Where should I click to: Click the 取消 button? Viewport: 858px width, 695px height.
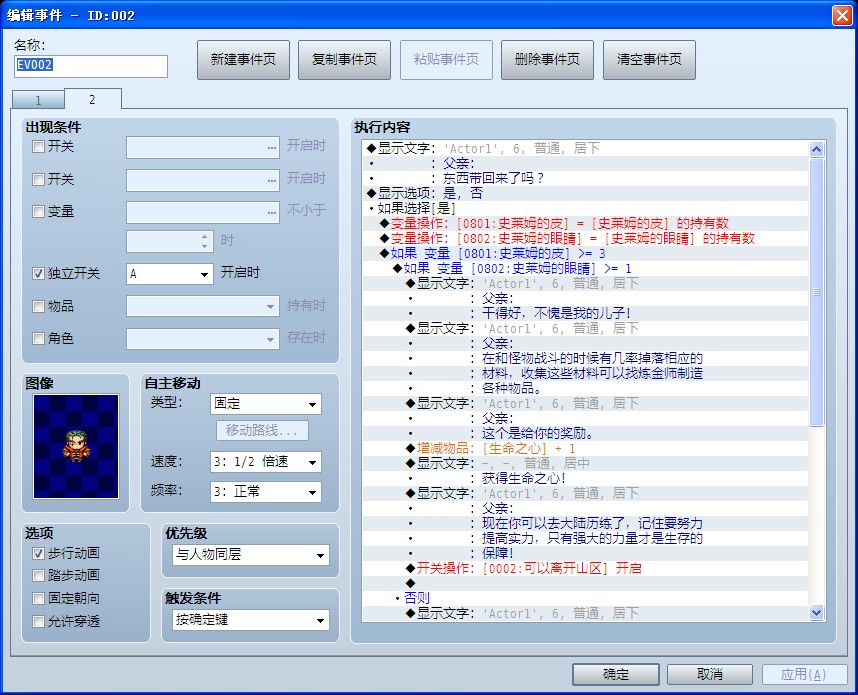click(710, 674)
